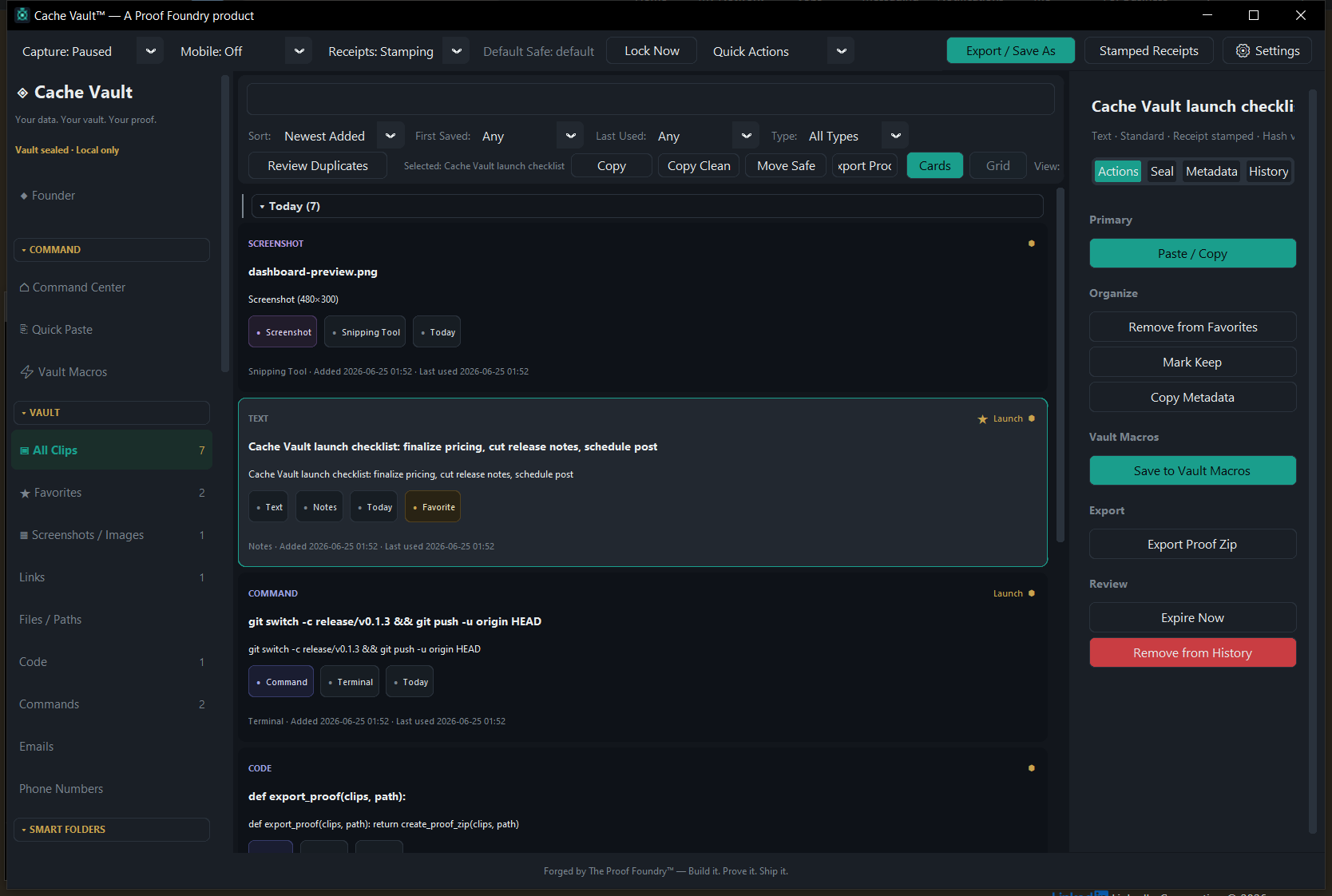Click the Terminal tag on the command card
The height and width of the screenshot is (896, 1332).
[x=350, y=682]
